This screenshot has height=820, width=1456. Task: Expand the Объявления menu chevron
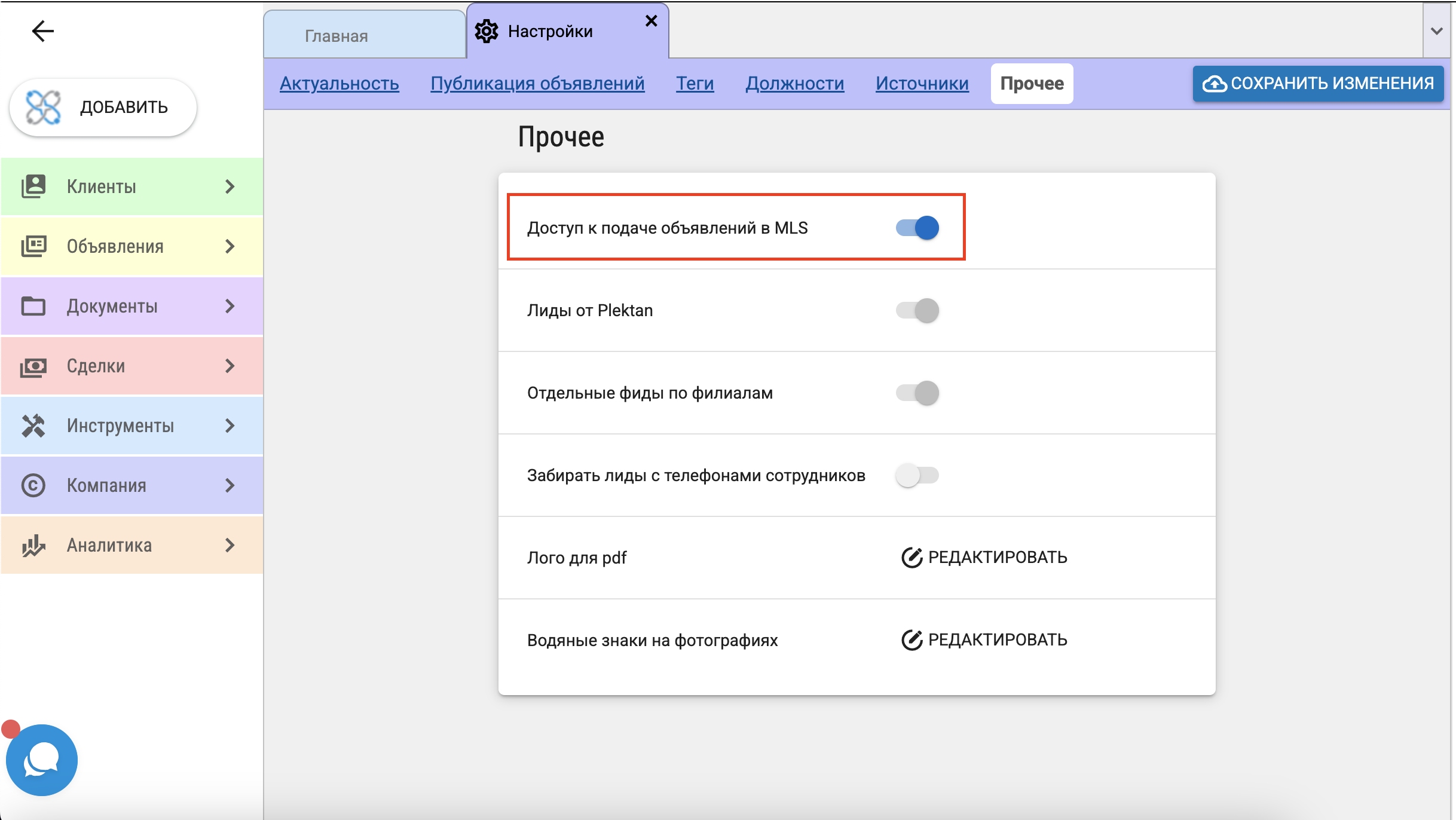(x=230, y=246)
